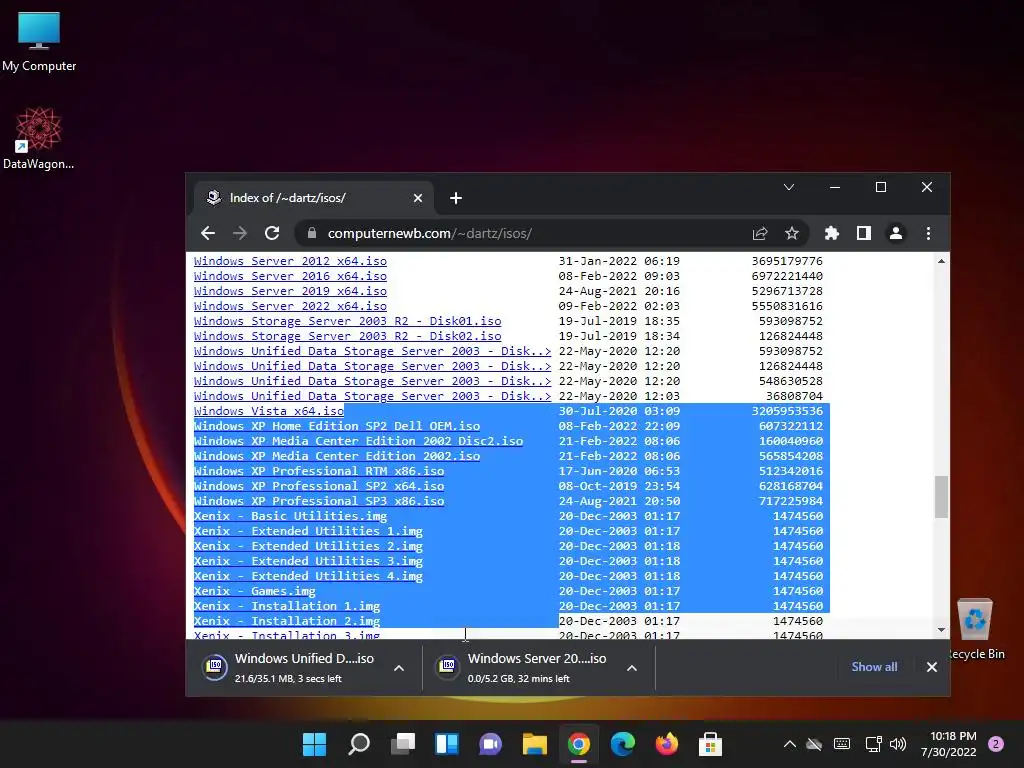
Task: Click Show all downloads
Action: click(x=874, y=667)
